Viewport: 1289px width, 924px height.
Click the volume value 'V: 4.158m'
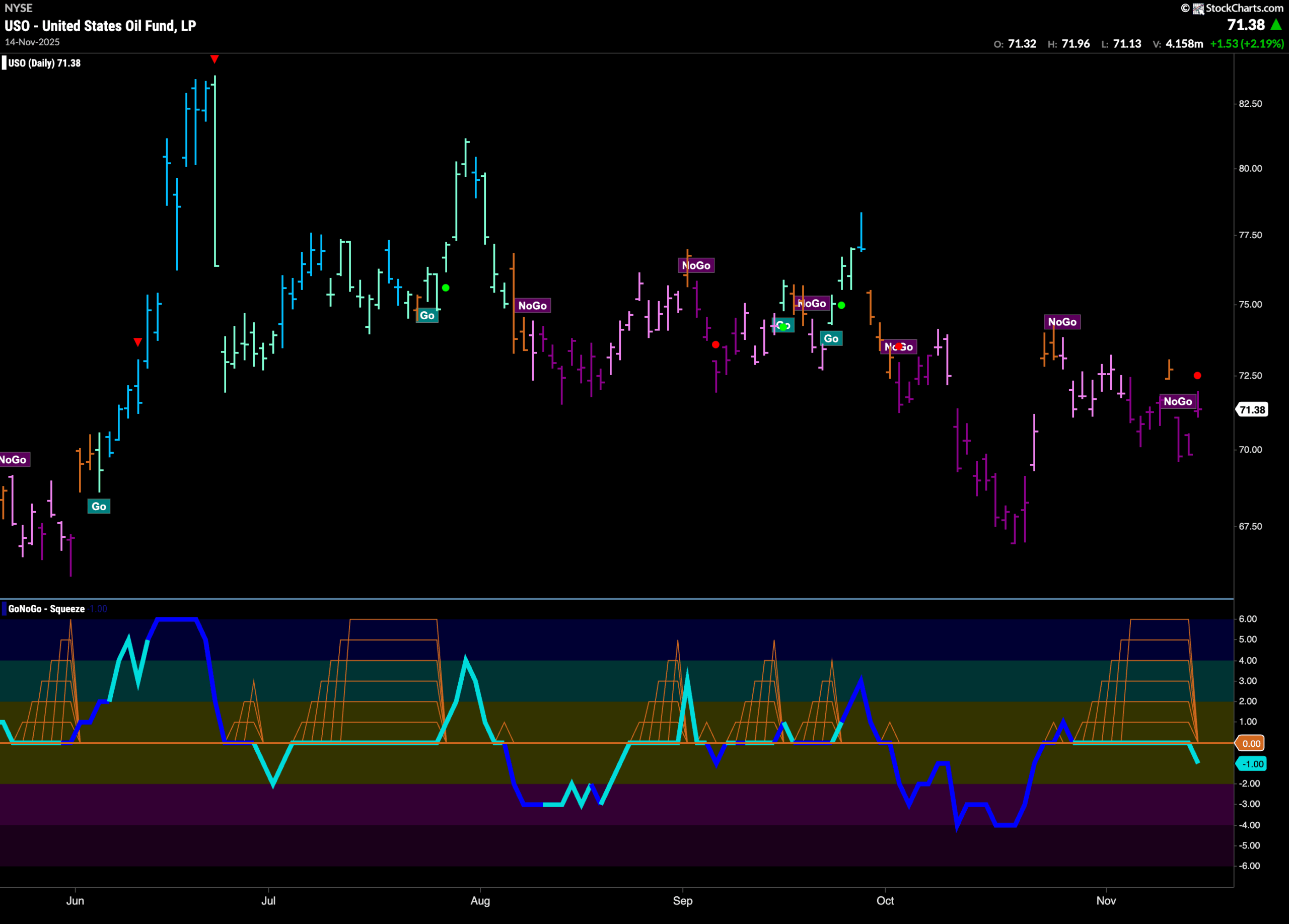point(1178,44)
